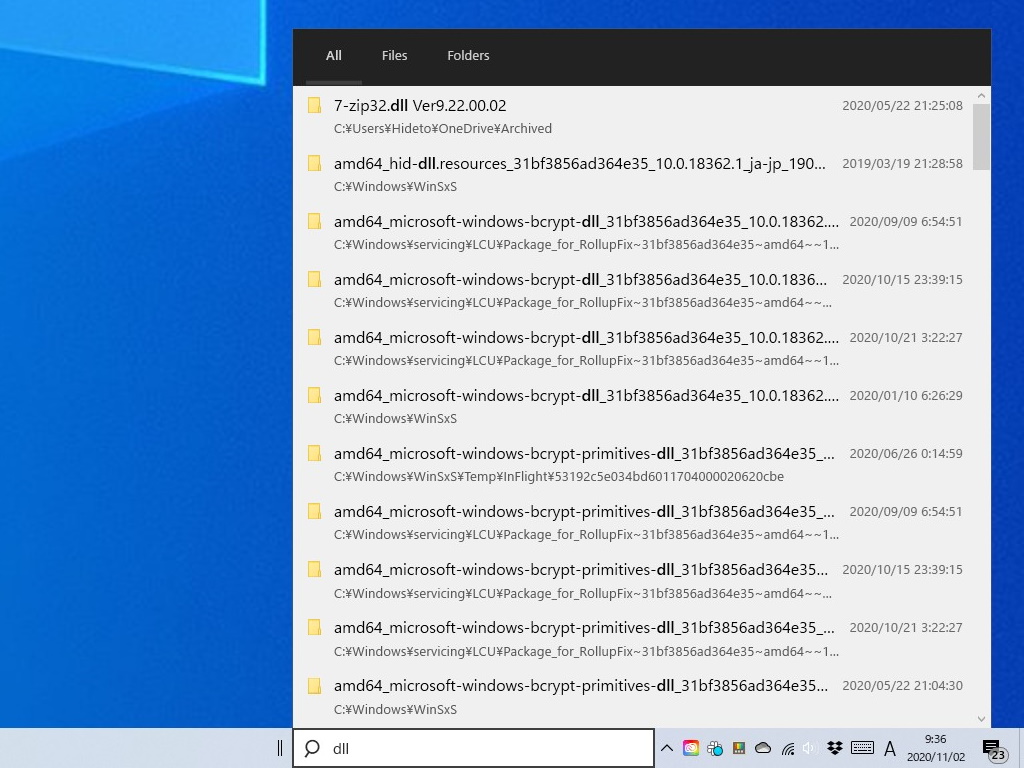Click path C:¥Users¥Hideto¥OneDrive¥Archived

[x=443, y=129]
